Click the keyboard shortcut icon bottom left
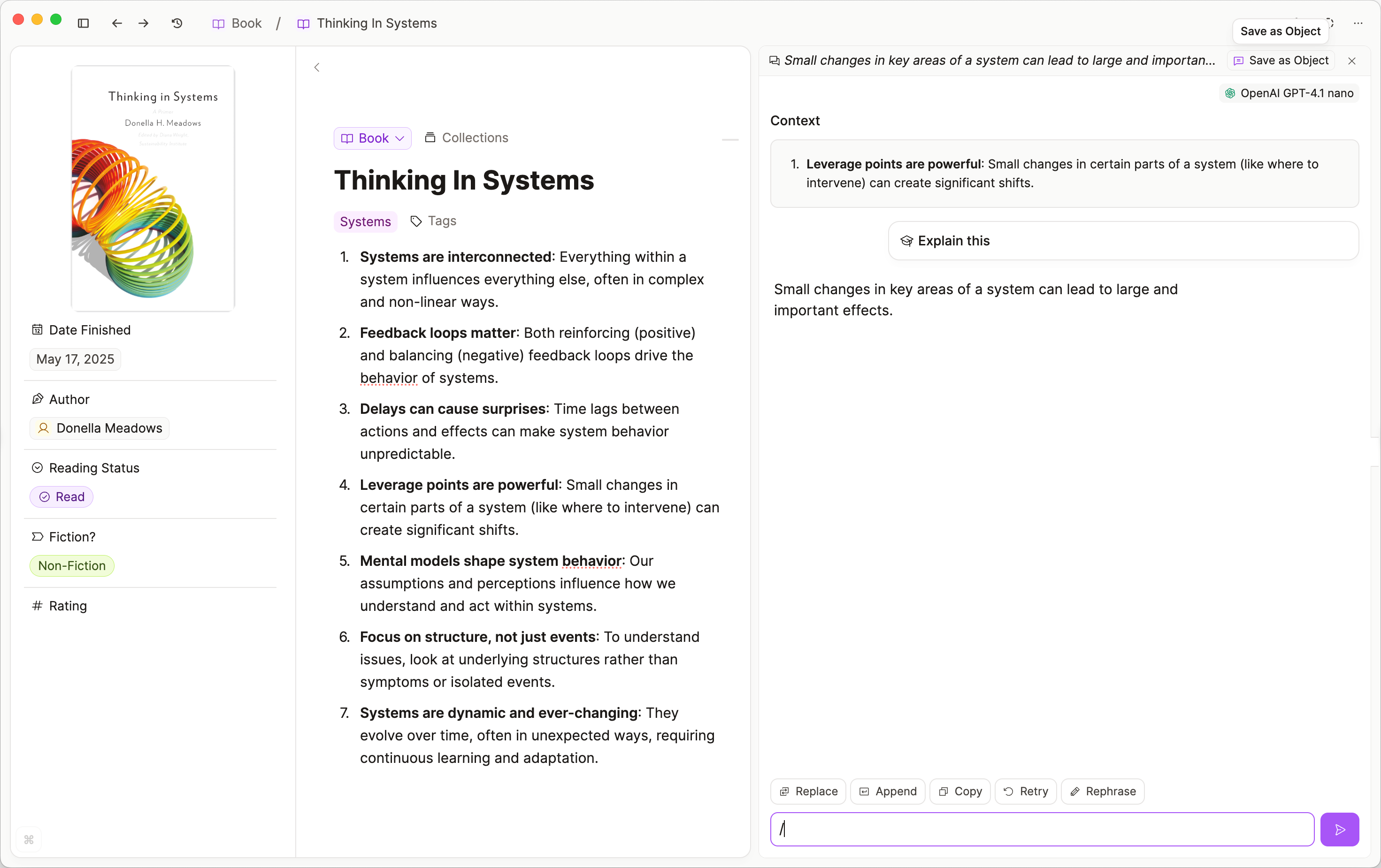The height and width of the screenshot is (868, 1381). [29, 840]
